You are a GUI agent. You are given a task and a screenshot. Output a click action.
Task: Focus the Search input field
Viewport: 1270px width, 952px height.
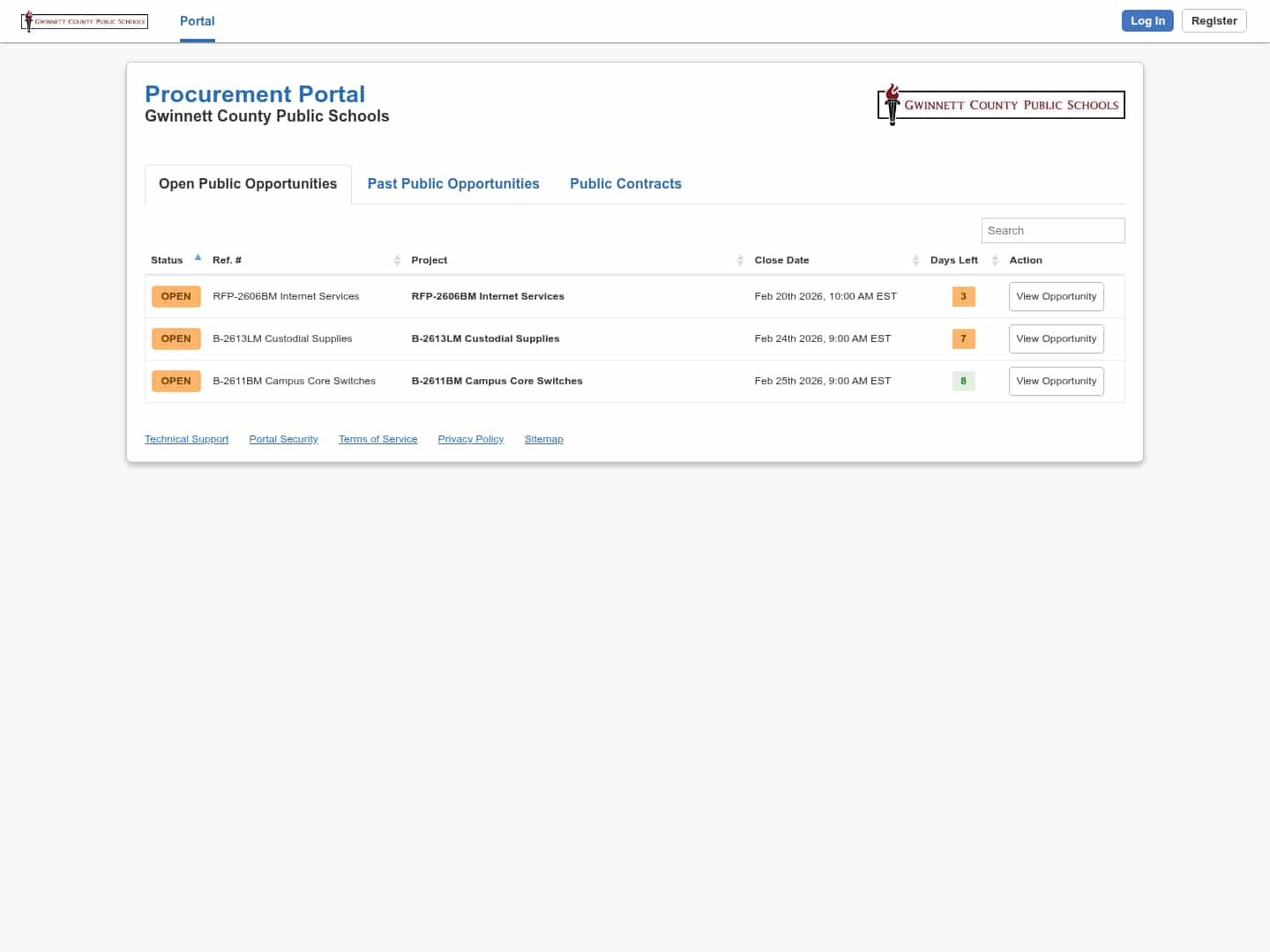point(1052,230)
